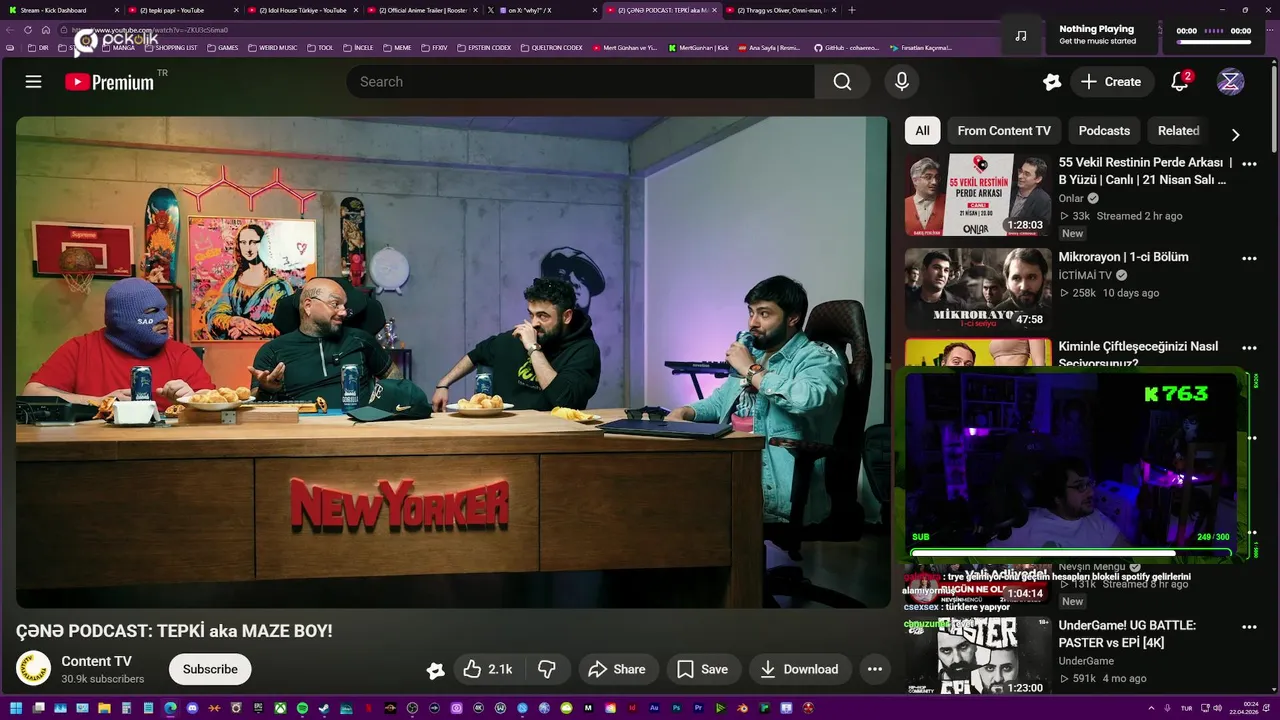The width and height of the screenshot is (1280, 720).
Task: Like the video with 2.1k thumbs up
Action: 487,669
